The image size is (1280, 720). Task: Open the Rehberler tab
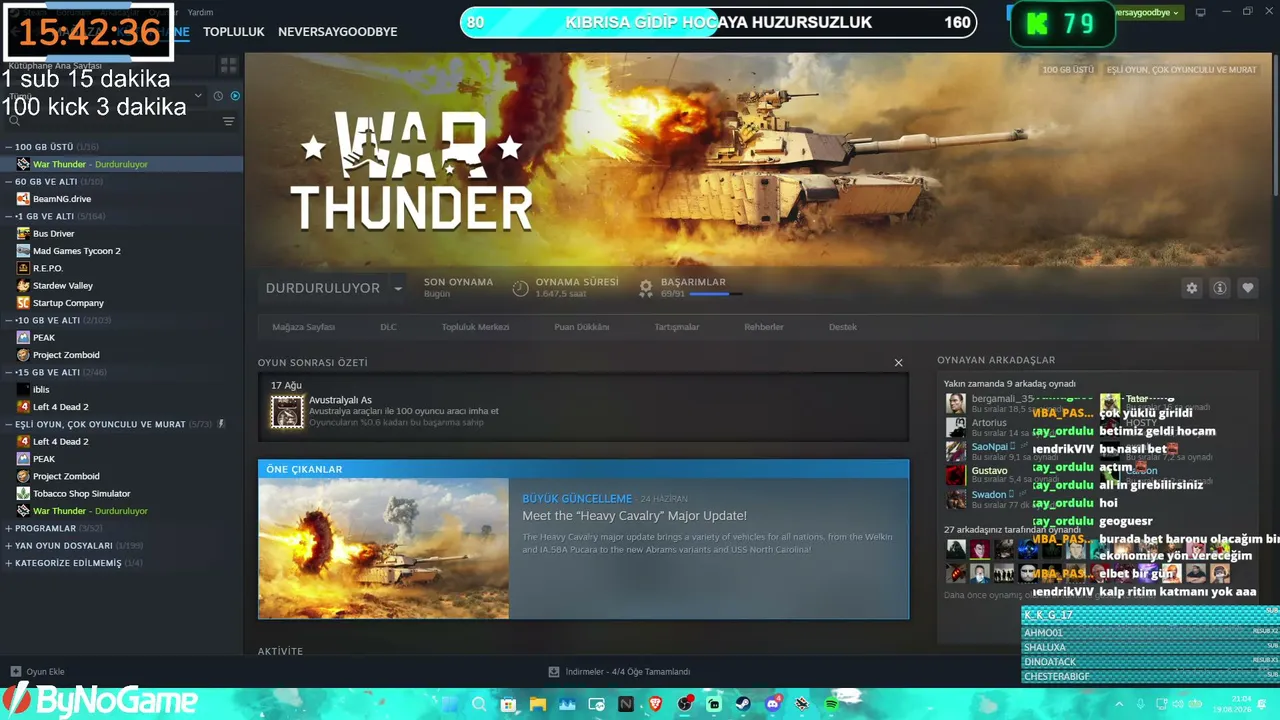click(764, 327)
